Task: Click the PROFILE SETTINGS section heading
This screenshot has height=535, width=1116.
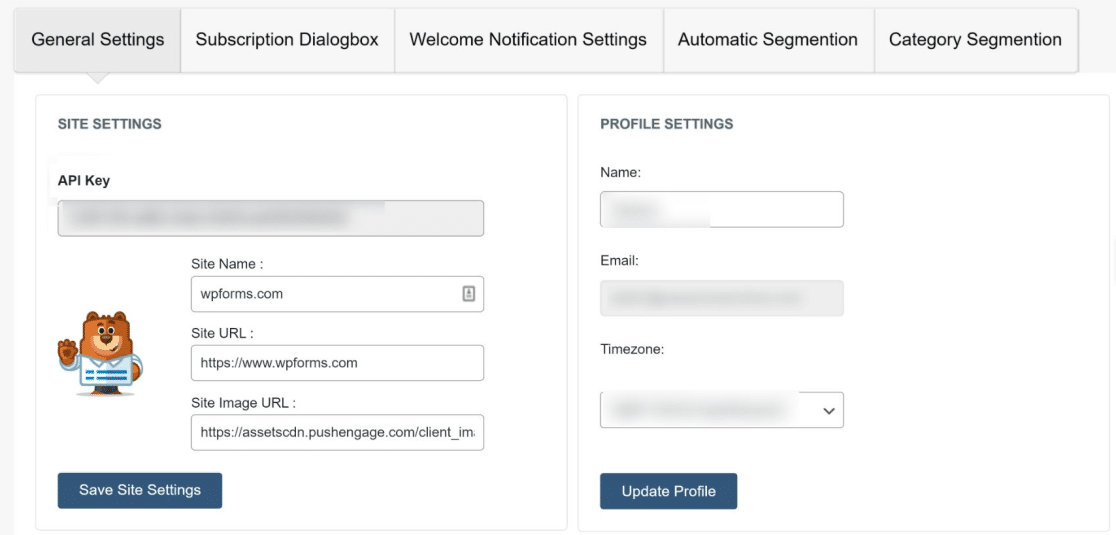Action: point(666,124)
